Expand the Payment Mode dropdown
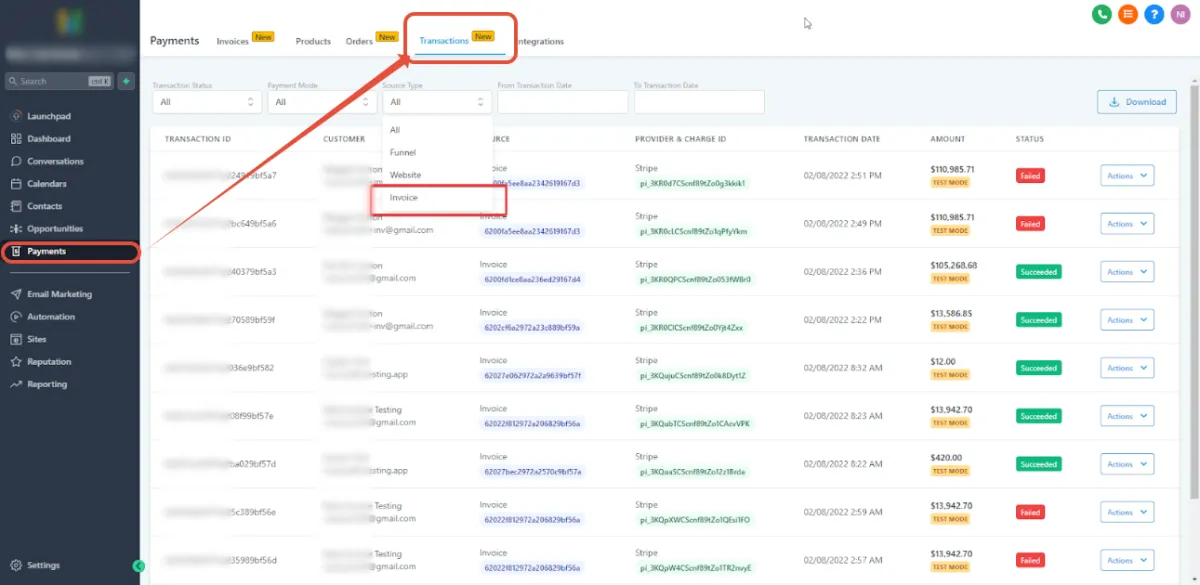Image resolution: width=1200 pixels, height=585 pixels. click(x=322, y=102)
